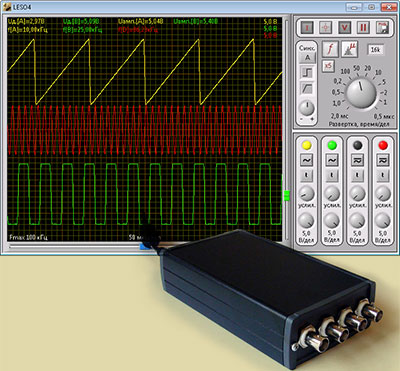This screenshot has width=400, height=371.
Task: Adjust the yellow channel gain knob
Action: coord(306,194)
